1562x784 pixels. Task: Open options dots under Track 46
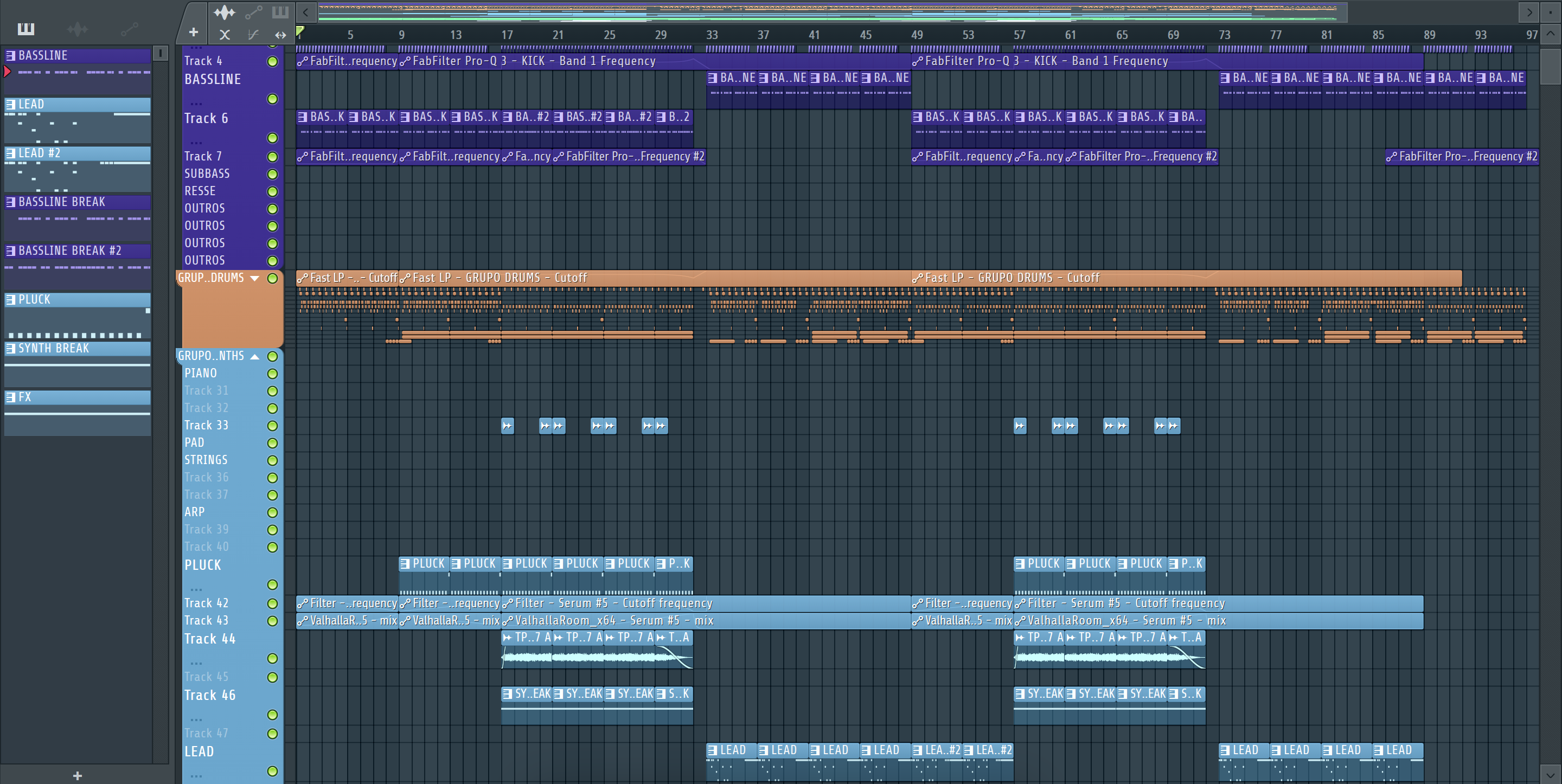click(196, 719)
